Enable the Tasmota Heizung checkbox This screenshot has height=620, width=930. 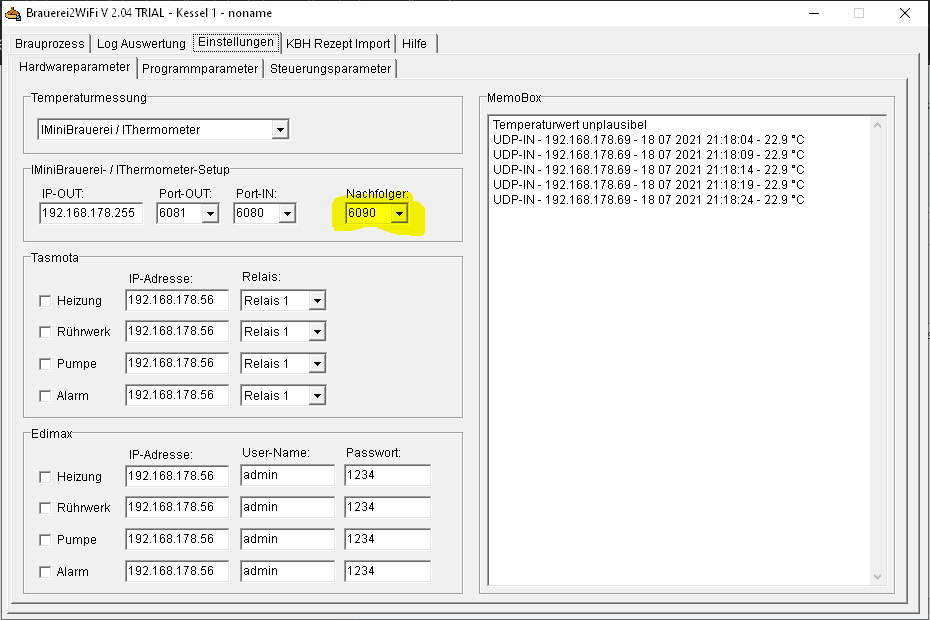(45, 300)
